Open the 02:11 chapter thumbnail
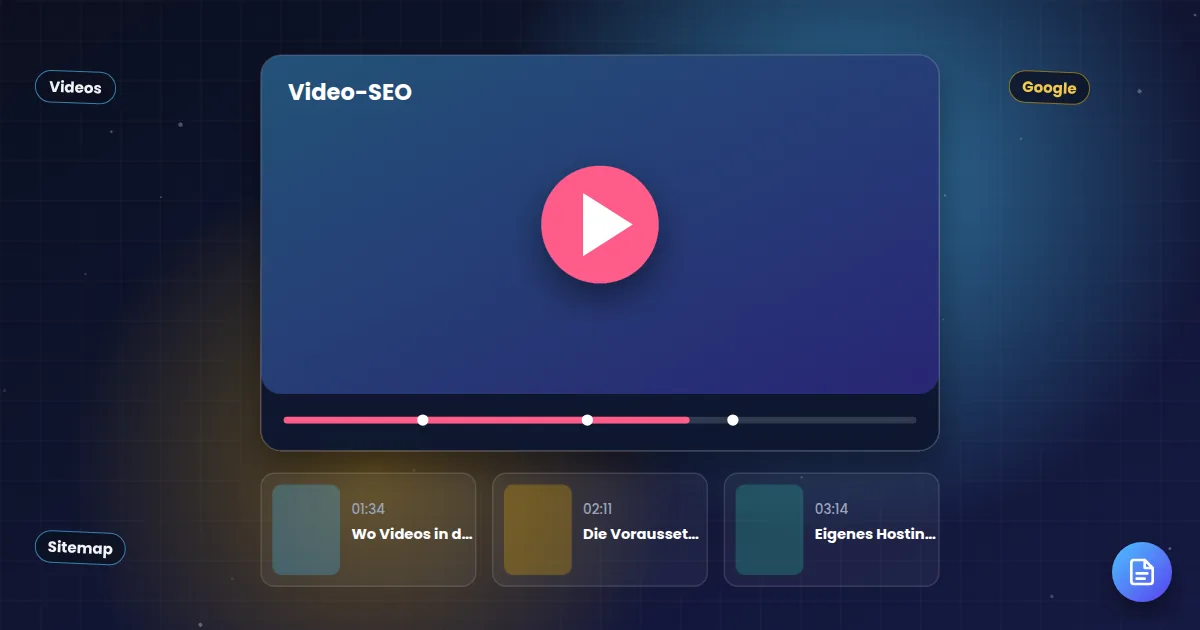 click(x=538, y=530)
